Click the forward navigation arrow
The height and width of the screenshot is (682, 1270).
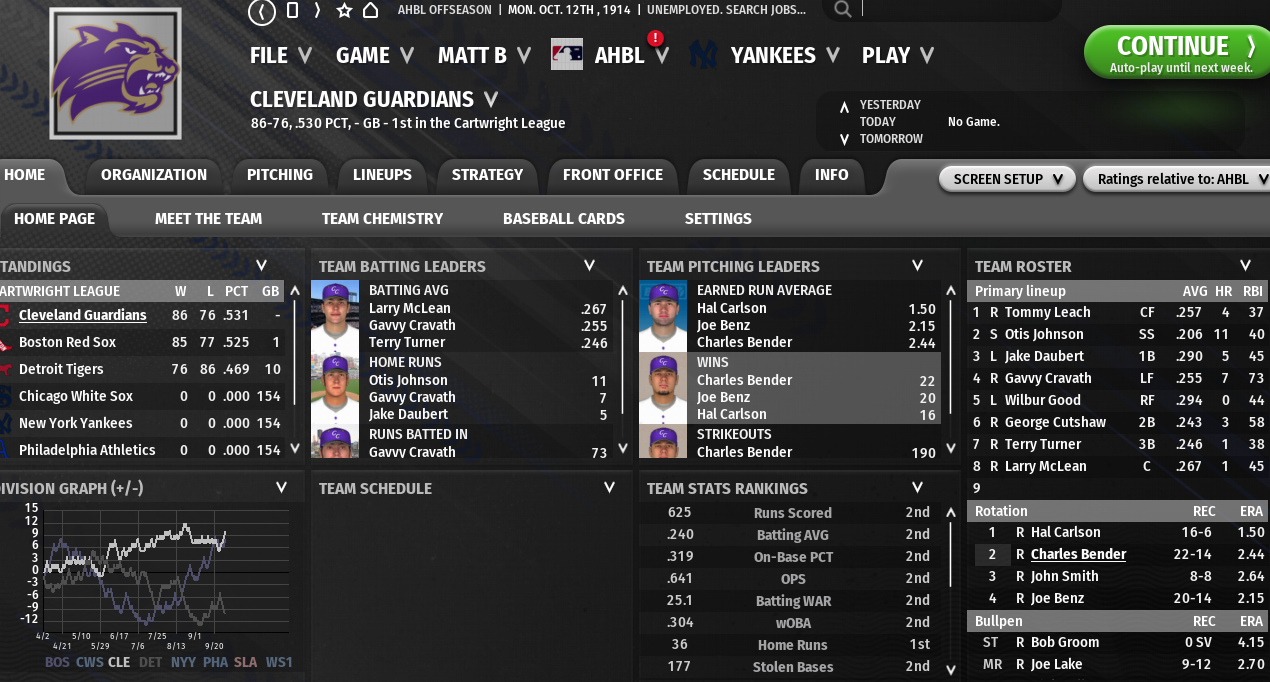317,10
